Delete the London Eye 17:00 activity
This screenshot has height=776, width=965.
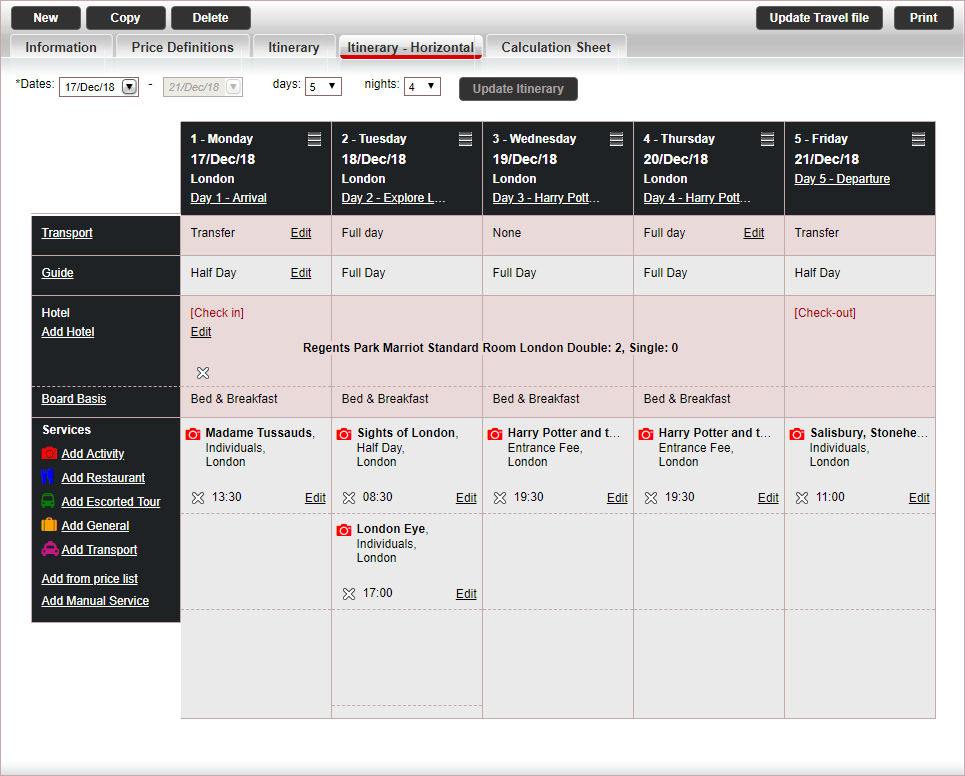[349, 594]
